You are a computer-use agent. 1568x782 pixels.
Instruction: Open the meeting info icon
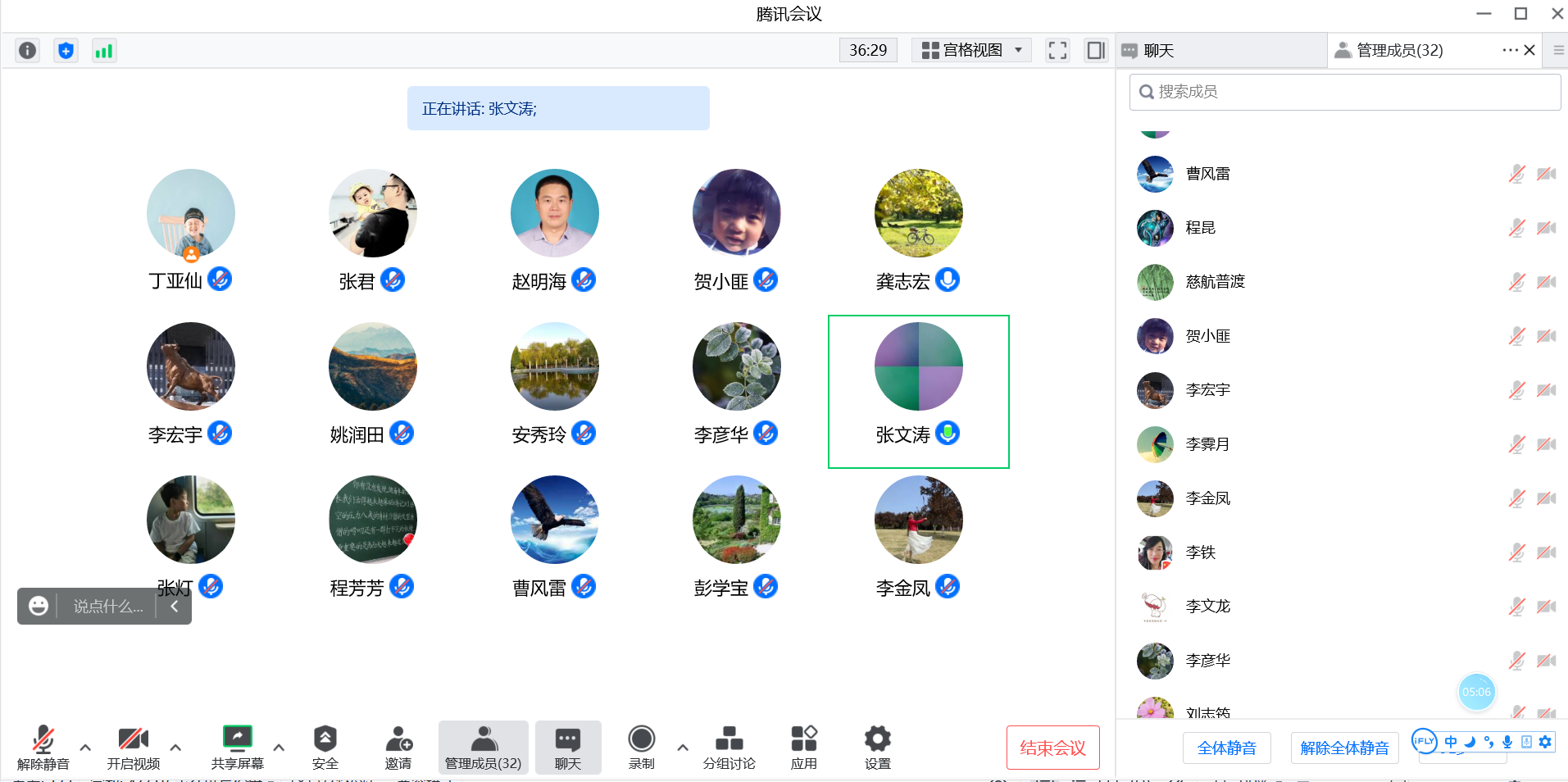[x=27, y=51]
